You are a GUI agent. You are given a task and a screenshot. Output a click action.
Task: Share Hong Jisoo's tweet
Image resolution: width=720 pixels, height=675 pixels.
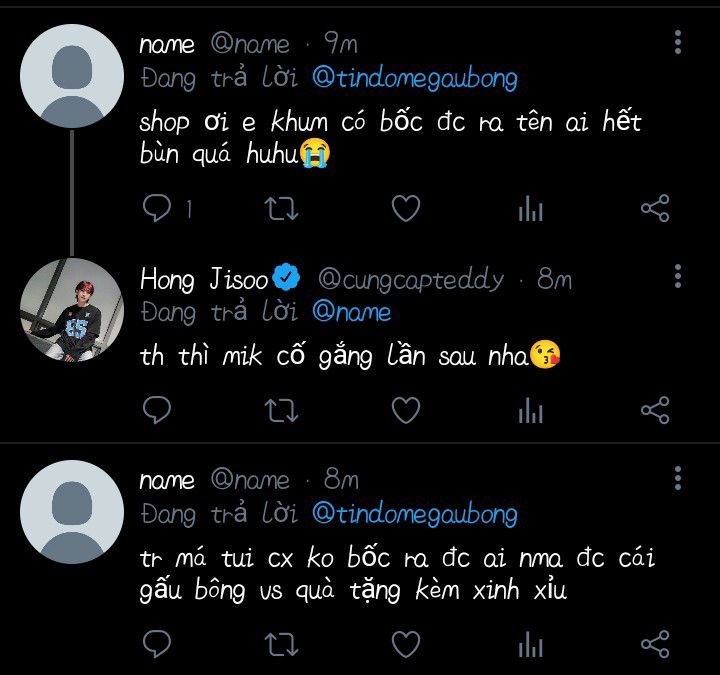655,410
